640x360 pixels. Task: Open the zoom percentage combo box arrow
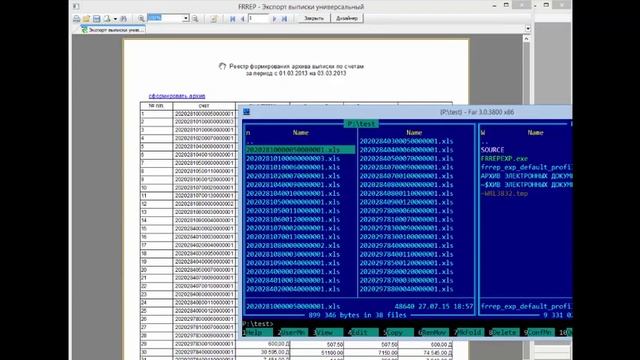[186, 18]
